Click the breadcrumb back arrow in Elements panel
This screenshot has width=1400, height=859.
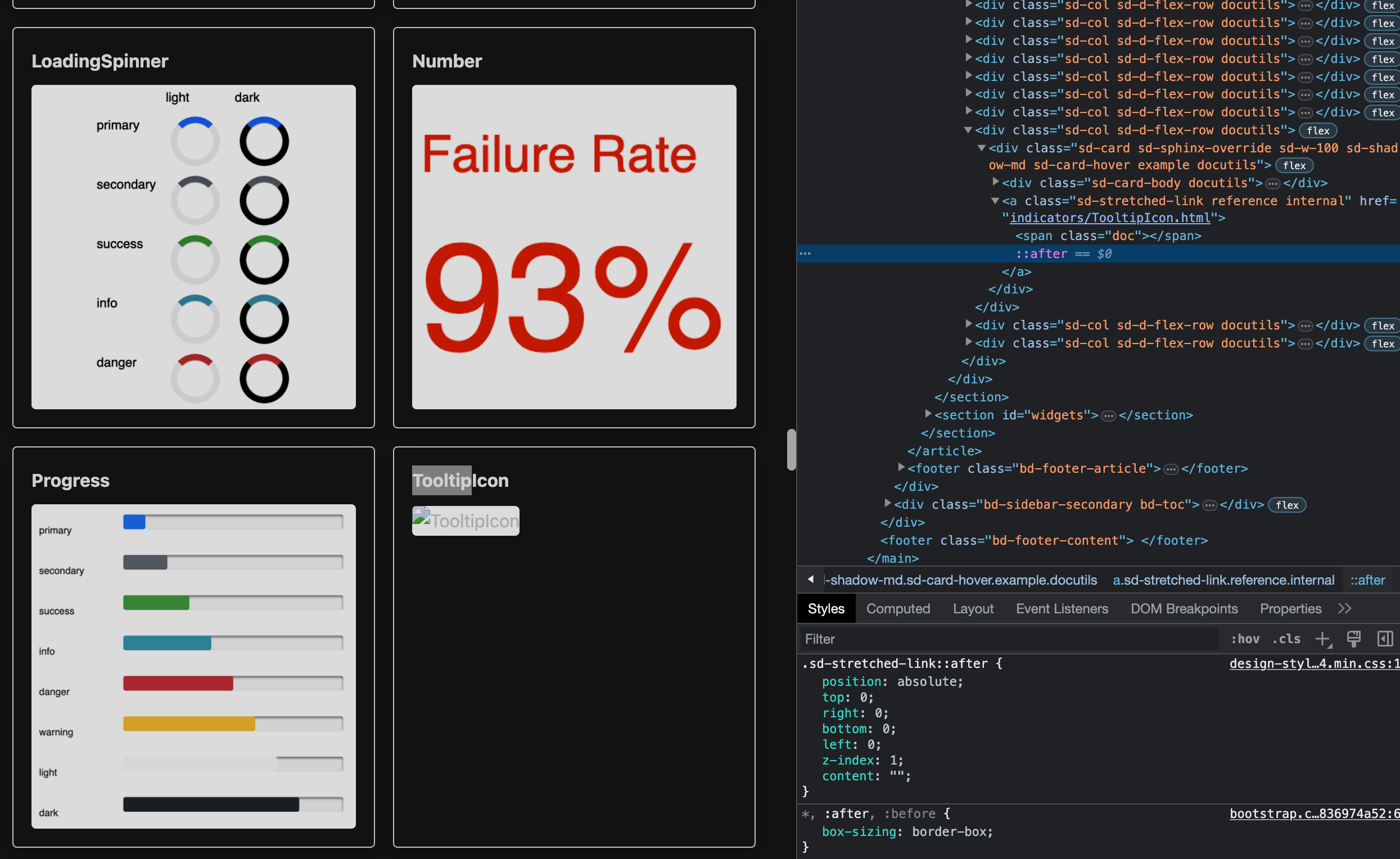point(811,580)
